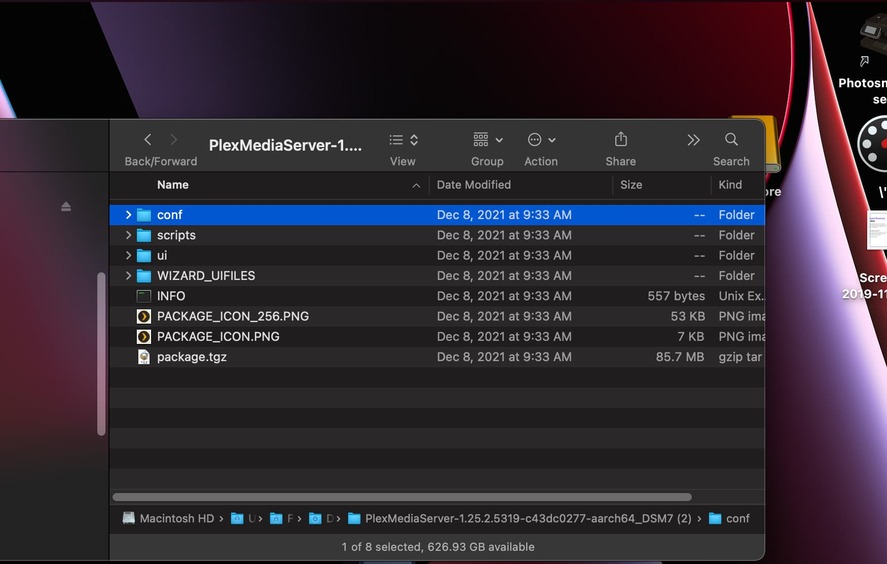
Task: Select the film reel desktop icon
Action: [872, 144]
